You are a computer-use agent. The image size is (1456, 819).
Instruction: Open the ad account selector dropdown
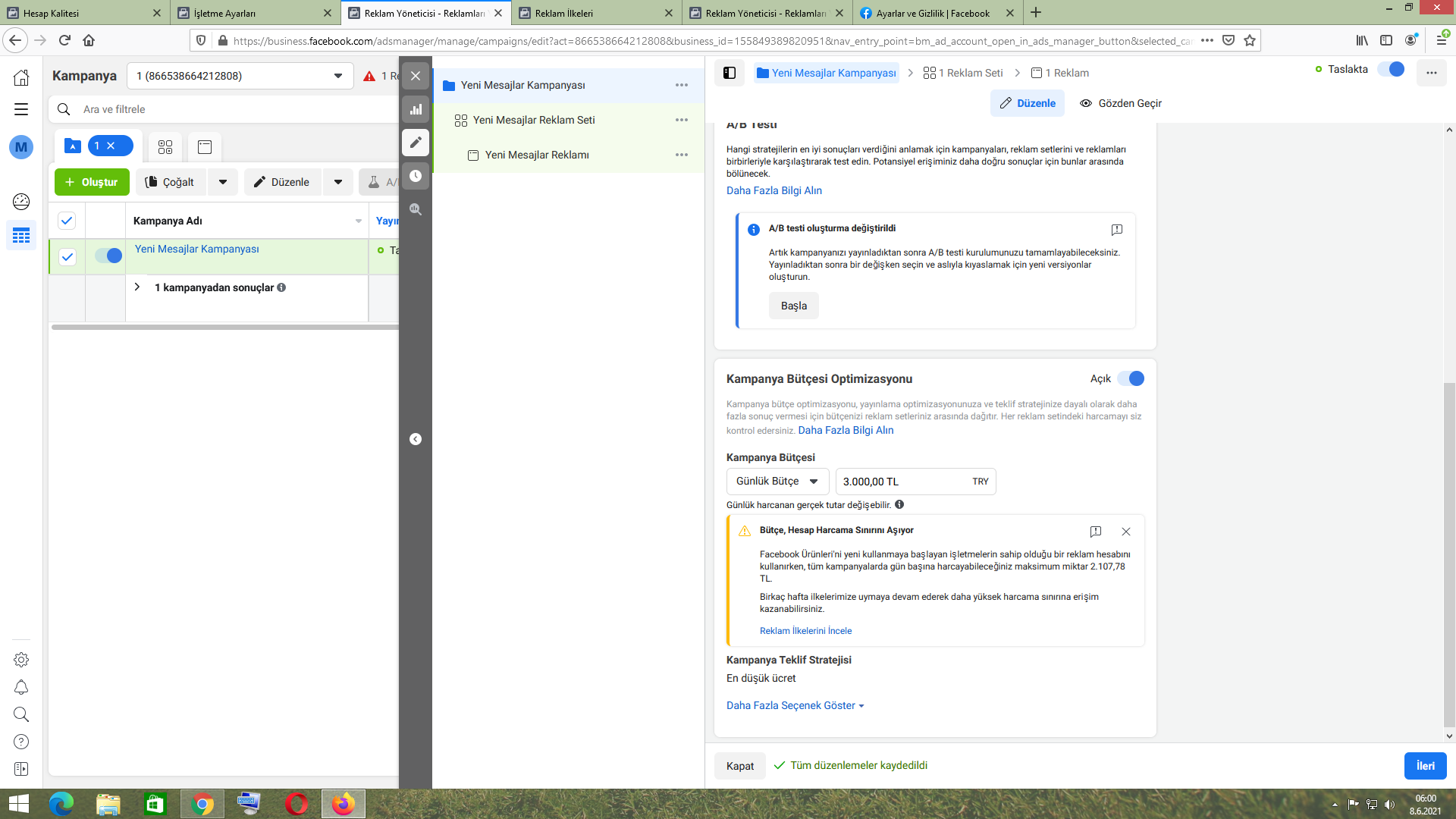pos(240,76)
